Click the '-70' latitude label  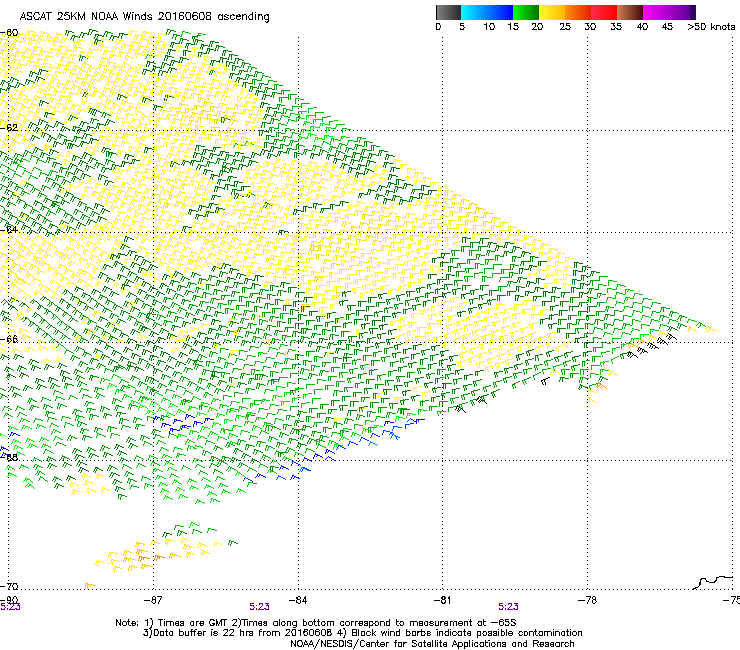click(9, 586)
